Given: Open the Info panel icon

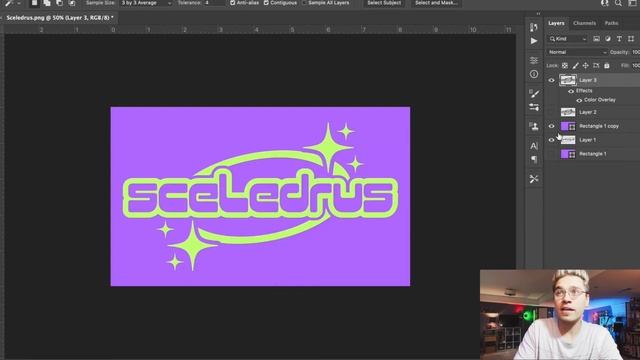Looking at the screenshot, I should [x=533, y=74].
